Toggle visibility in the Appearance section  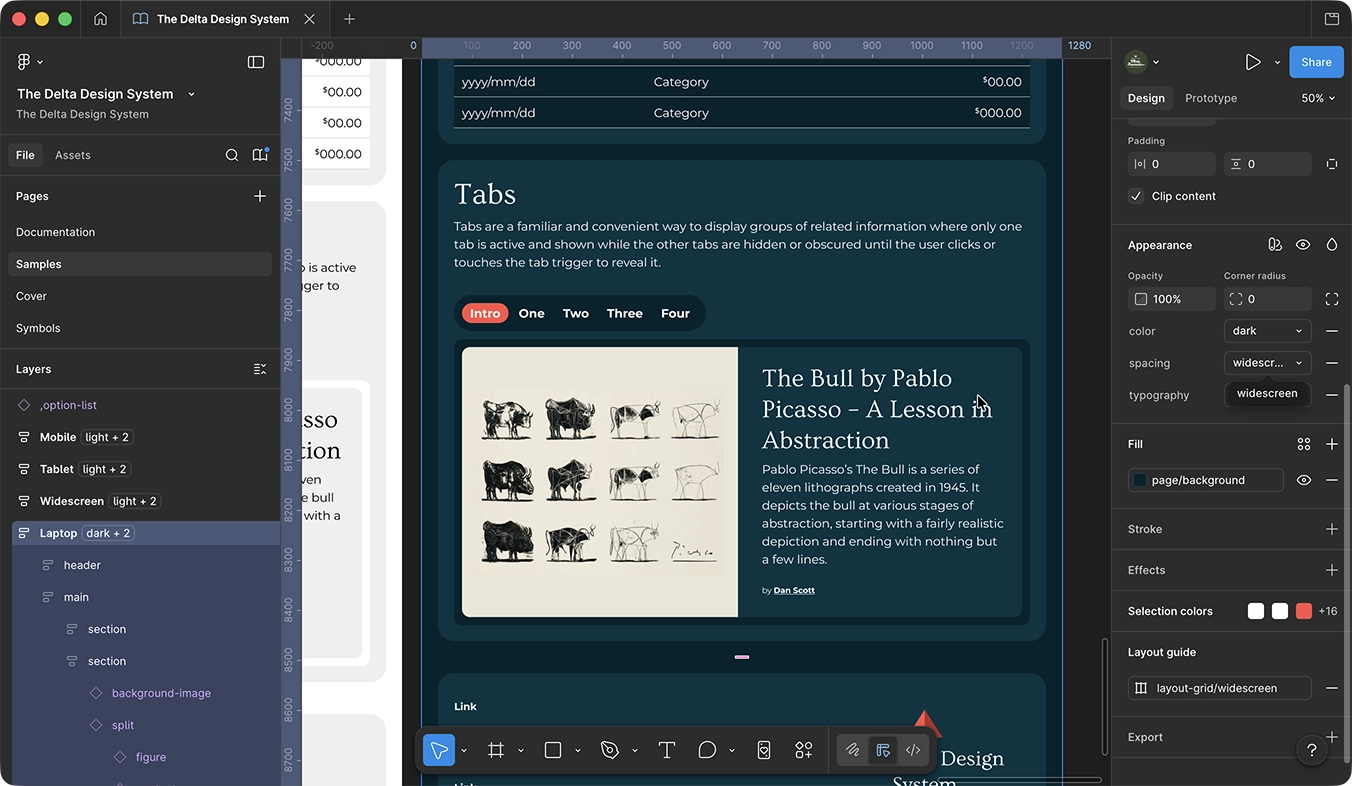pyautogui.click(x=1302, y=244)
